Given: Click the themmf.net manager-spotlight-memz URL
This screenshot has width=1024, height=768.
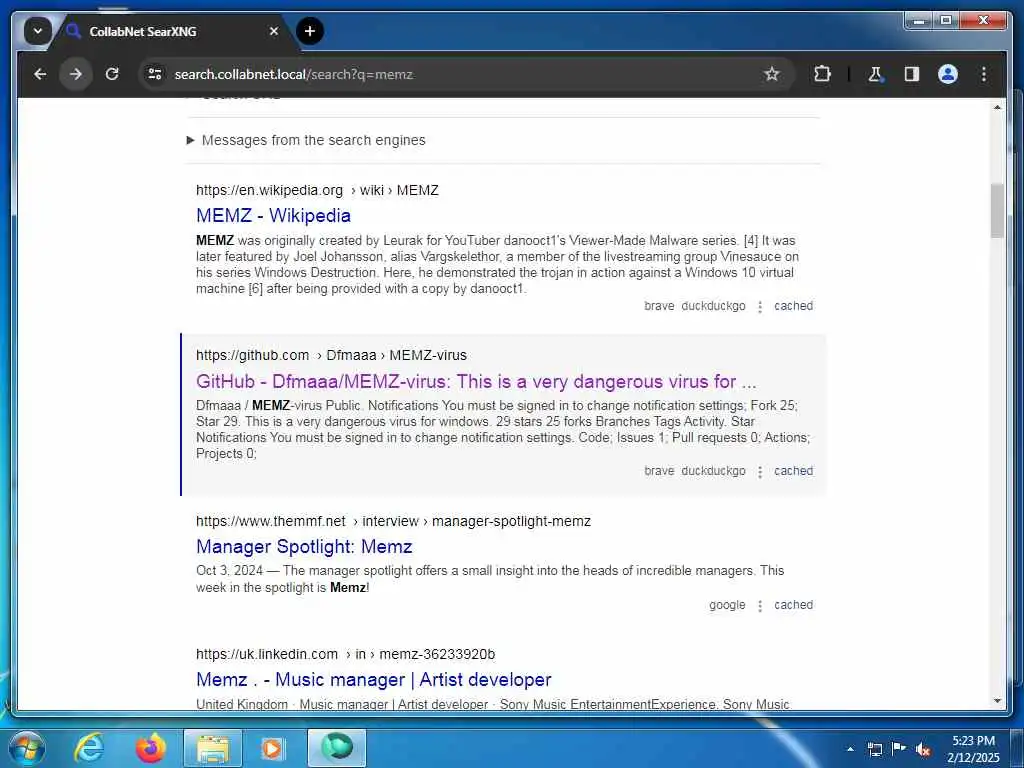Looking at the screenshot, I should tap(393, 521).
